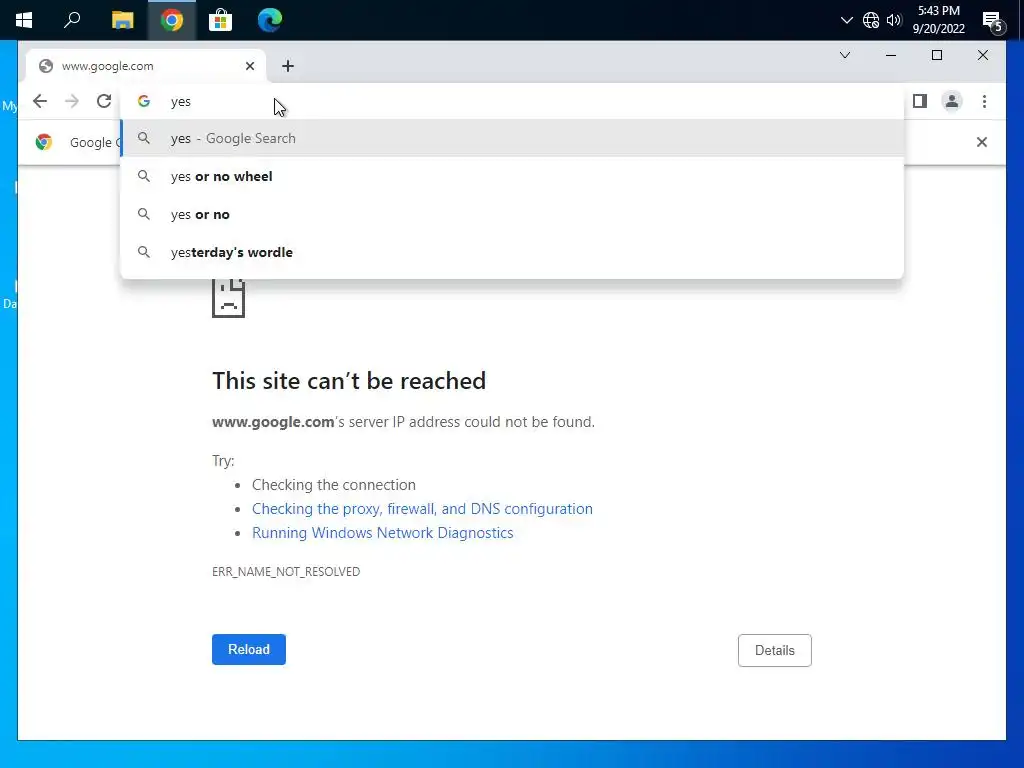Viewport: 1024px width, 768px height.
Task: Click the blue Reload button
Action: pos(249,649)
